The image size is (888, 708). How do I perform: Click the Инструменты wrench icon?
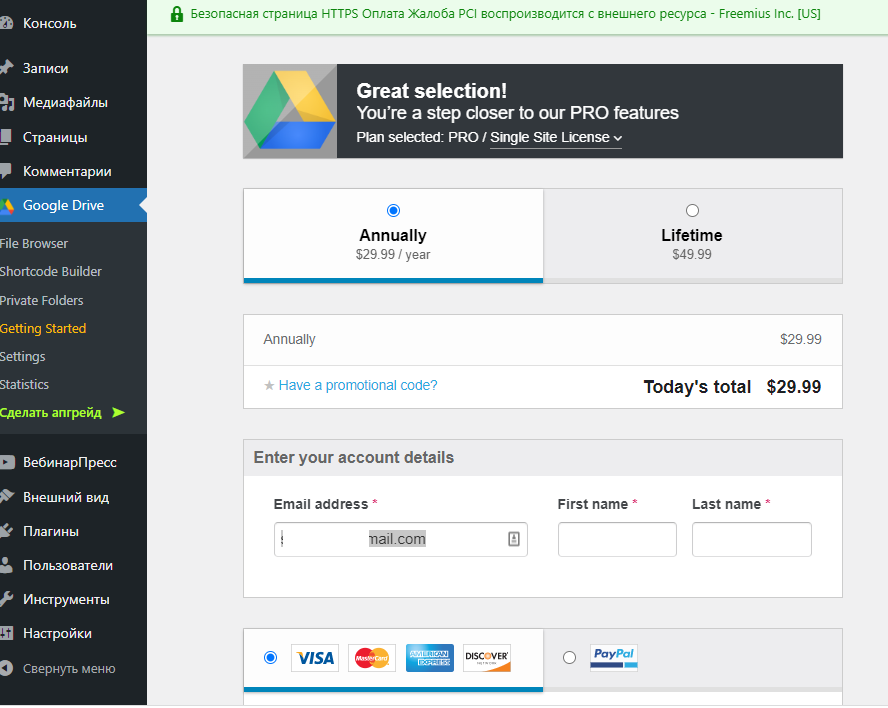pos(6,599)
